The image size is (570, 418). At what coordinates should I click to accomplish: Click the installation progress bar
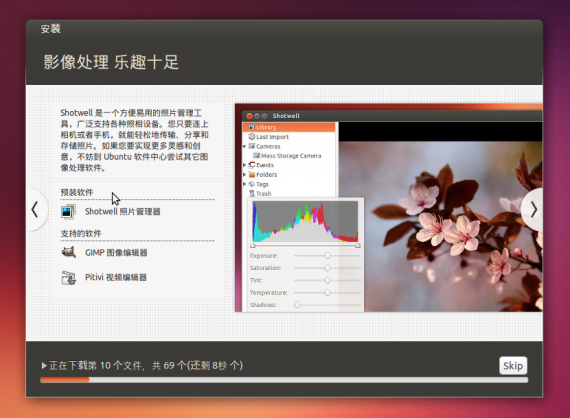tap(284, 380)
